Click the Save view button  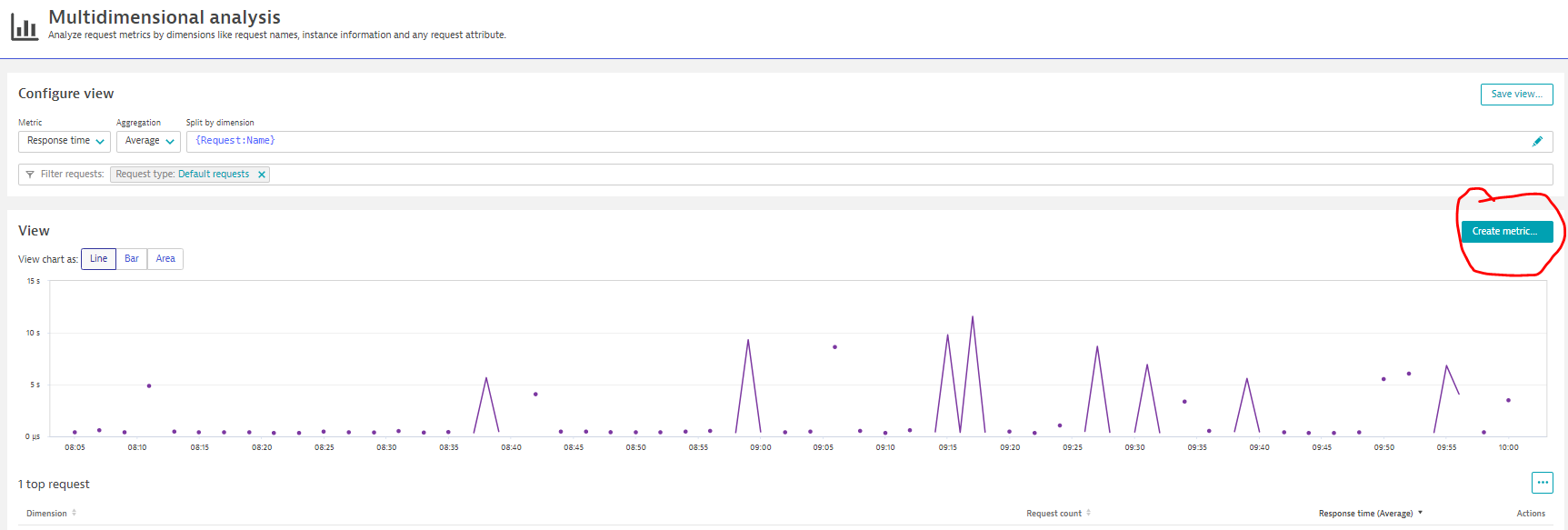pos(1516,95)
